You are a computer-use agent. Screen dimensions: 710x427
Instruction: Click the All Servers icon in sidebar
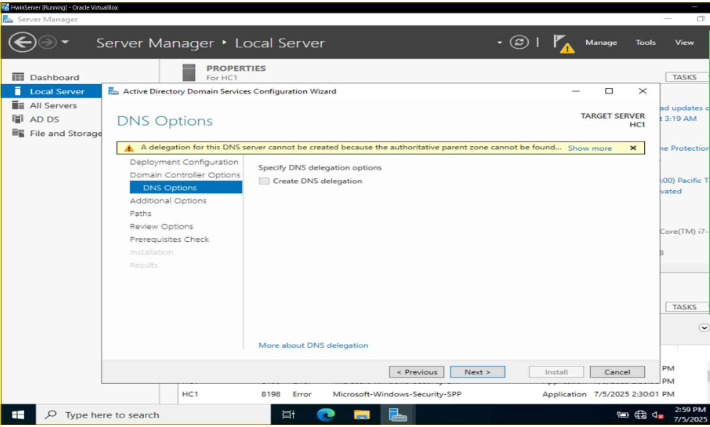point(18,105)
